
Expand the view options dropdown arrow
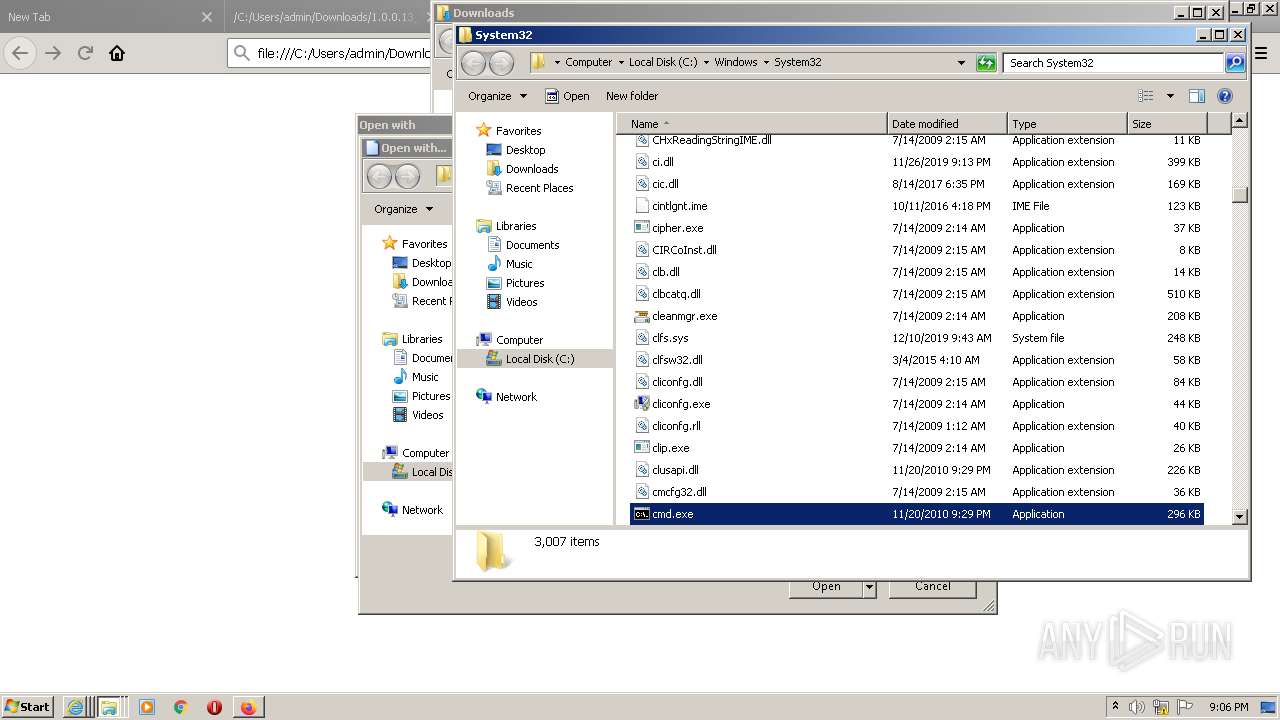[1170, 96]
